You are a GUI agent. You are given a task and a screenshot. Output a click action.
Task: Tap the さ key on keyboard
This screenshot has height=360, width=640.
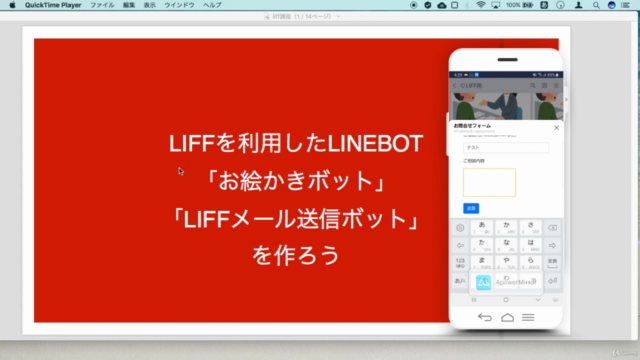531,228
